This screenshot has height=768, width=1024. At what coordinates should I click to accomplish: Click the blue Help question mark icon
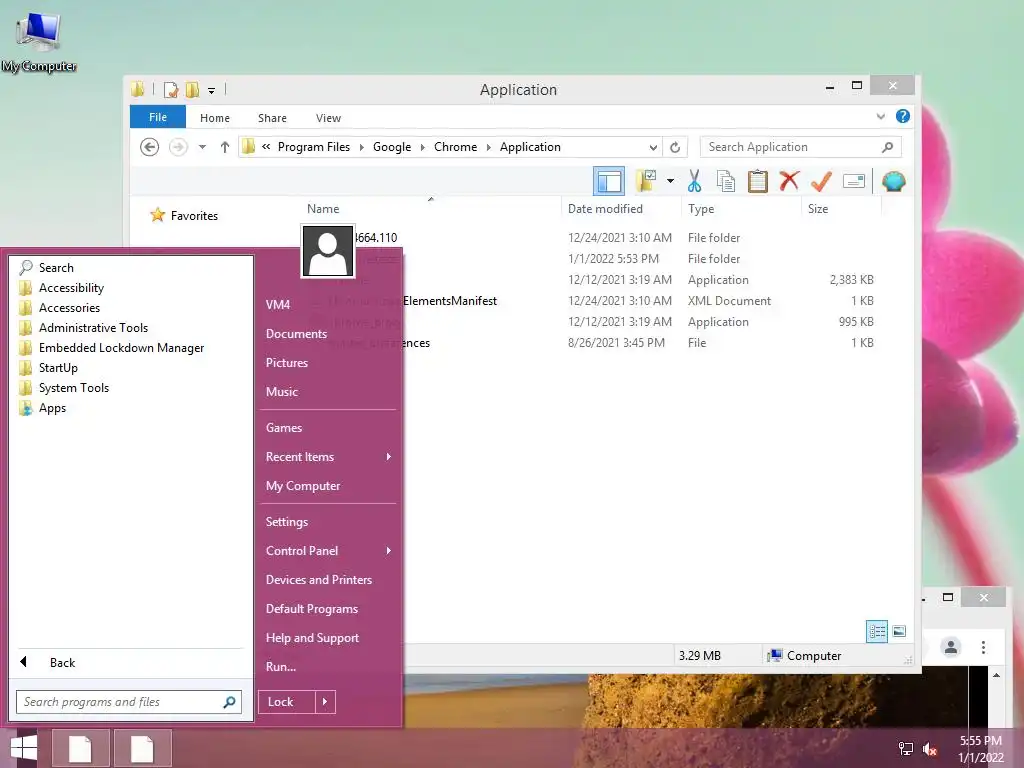tap(903, 116)
